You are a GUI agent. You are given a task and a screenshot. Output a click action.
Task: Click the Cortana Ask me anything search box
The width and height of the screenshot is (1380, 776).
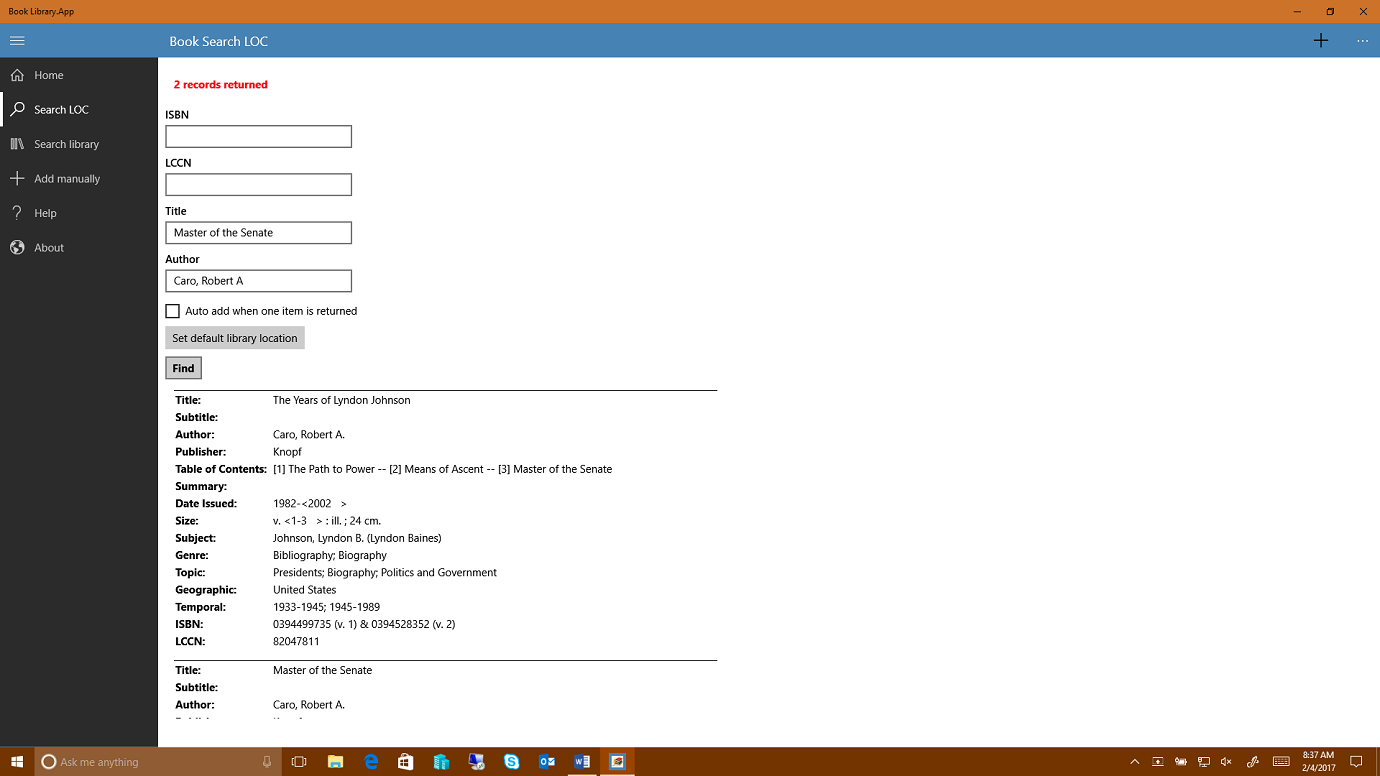tap(158, 762)
